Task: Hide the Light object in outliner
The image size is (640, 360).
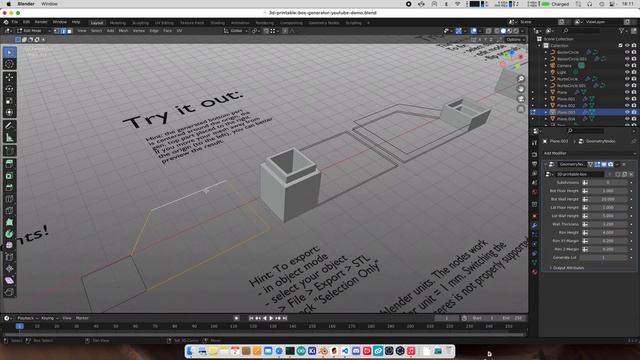Action: [x=627, y=72]
